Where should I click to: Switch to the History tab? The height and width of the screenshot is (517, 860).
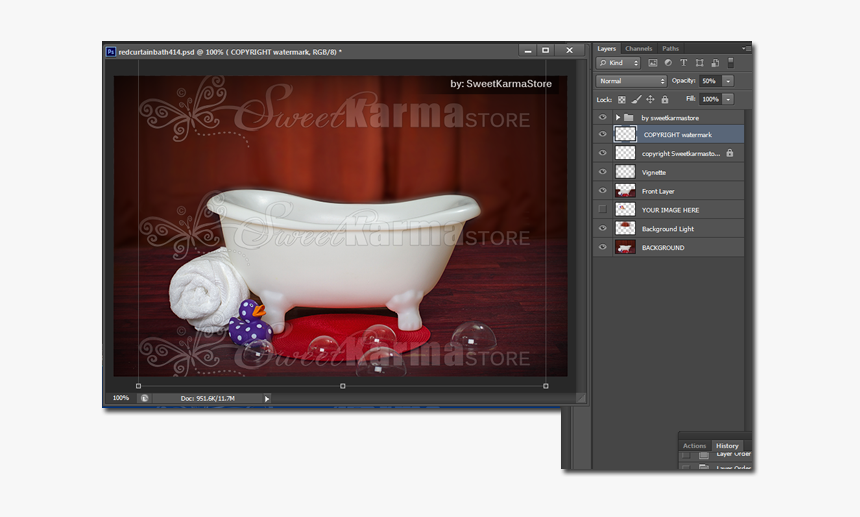tap(727, 446)
